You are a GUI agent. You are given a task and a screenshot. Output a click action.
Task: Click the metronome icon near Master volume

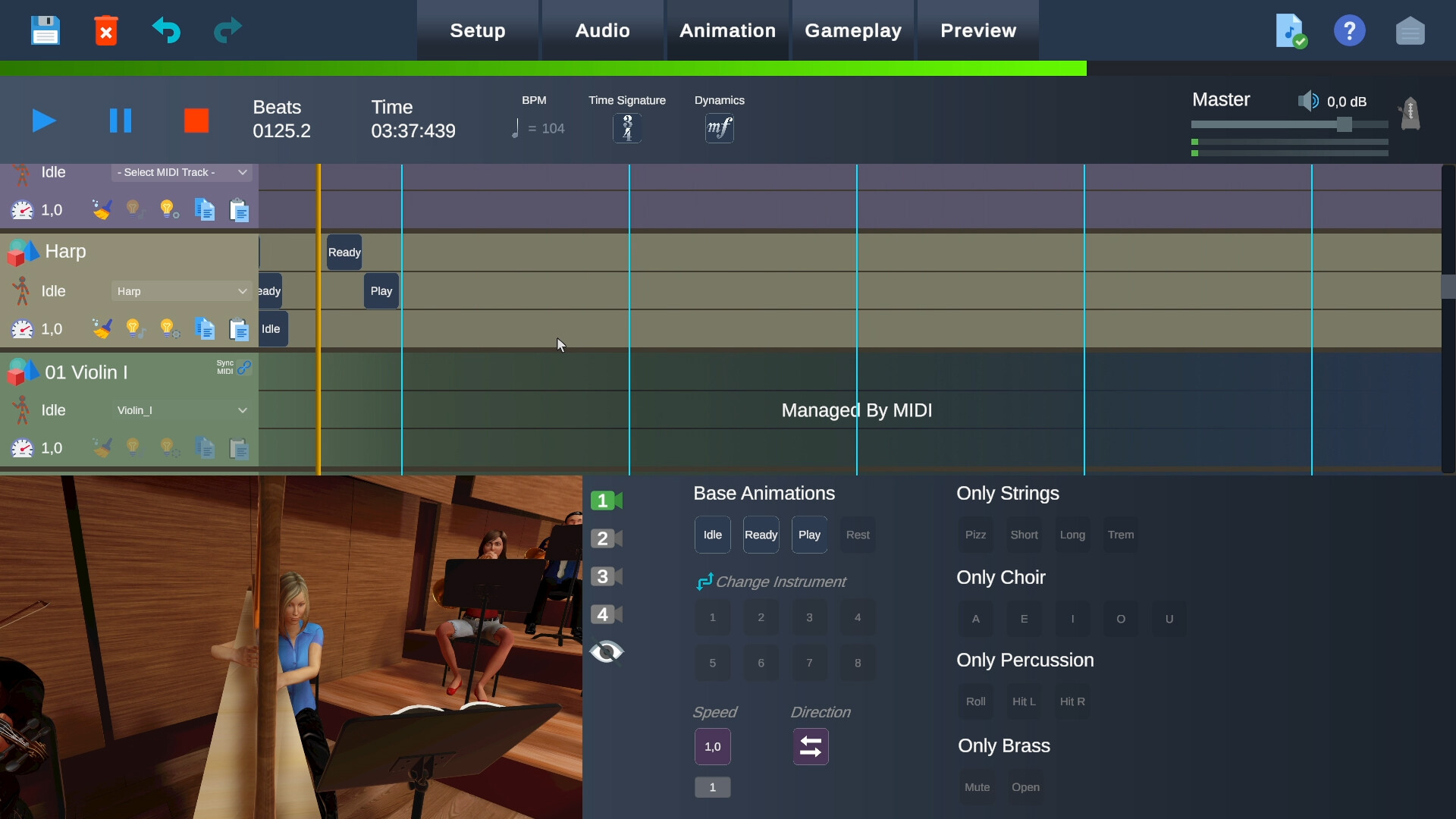click(1409, 114)
